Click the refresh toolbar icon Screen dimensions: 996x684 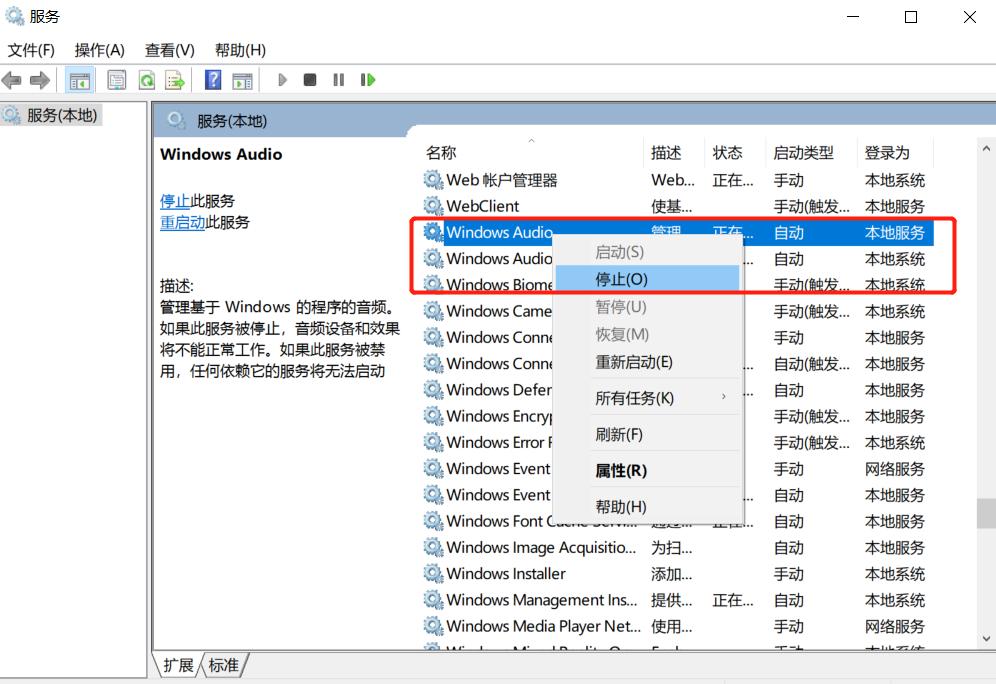(x=147, y=80)
